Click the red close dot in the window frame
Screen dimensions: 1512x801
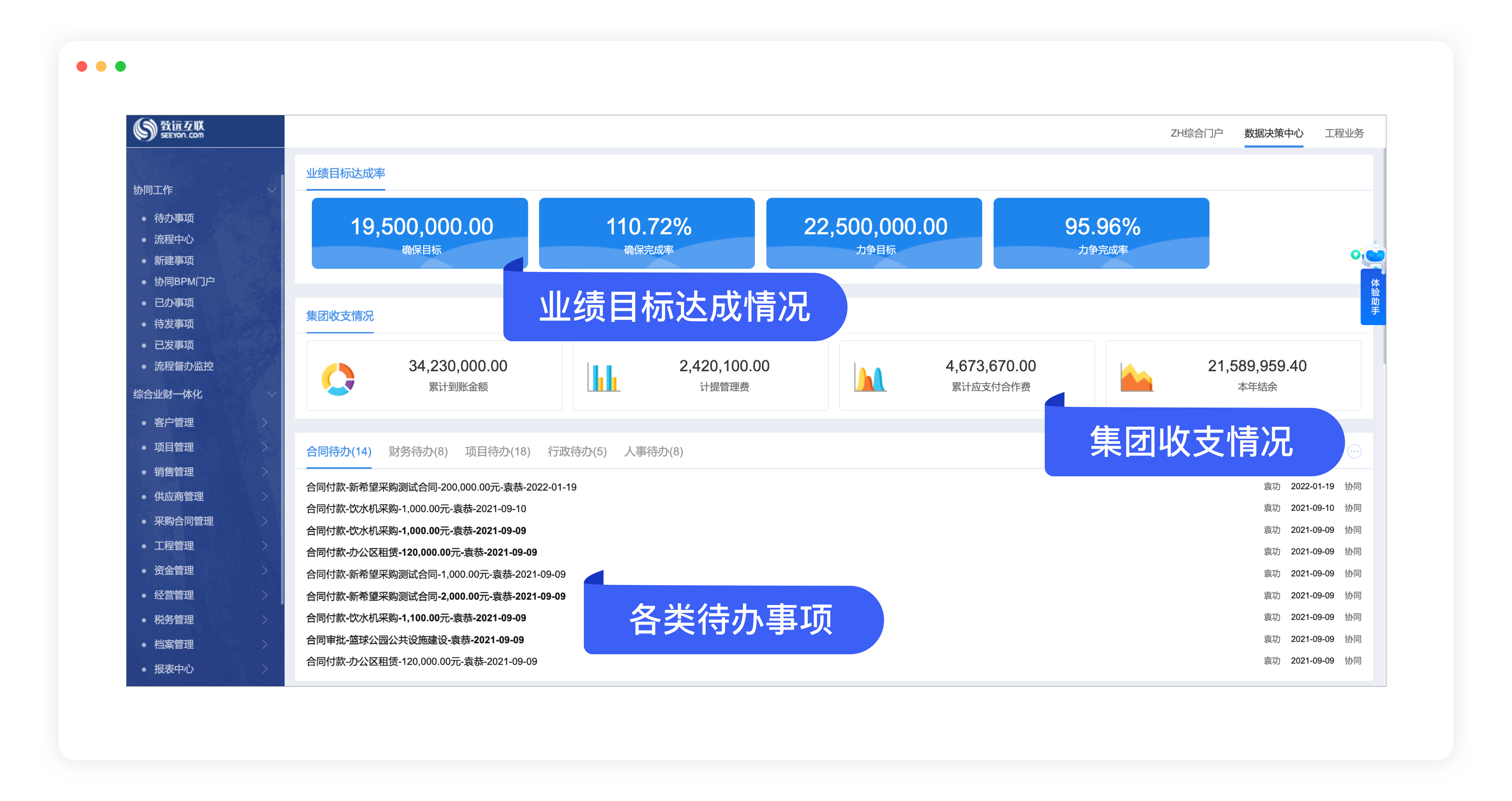point(82,66)
